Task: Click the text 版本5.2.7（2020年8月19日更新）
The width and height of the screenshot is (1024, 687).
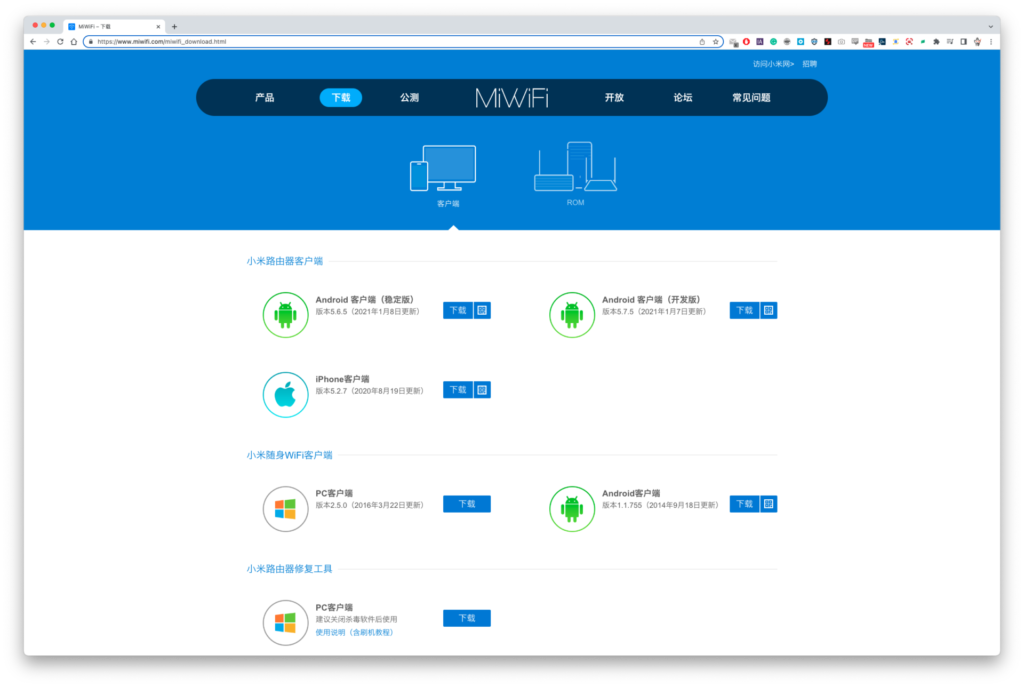Action: pyautogui.click(x=370, y=391)
